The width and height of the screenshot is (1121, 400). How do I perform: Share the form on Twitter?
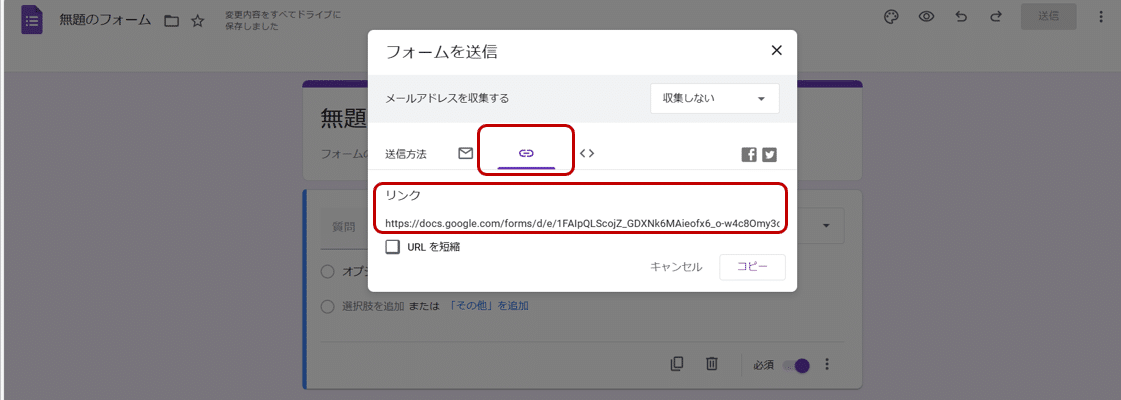tap(769, 154)
